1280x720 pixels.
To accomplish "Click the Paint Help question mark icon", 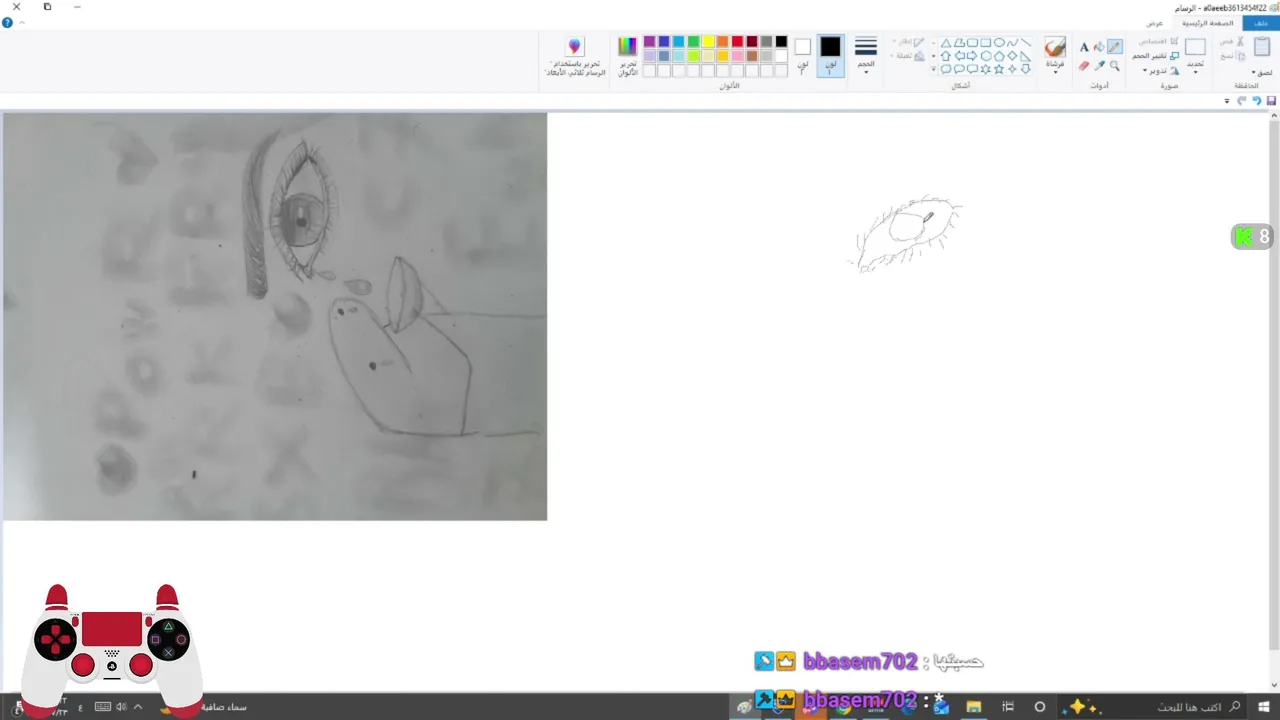I will [7, 22].
